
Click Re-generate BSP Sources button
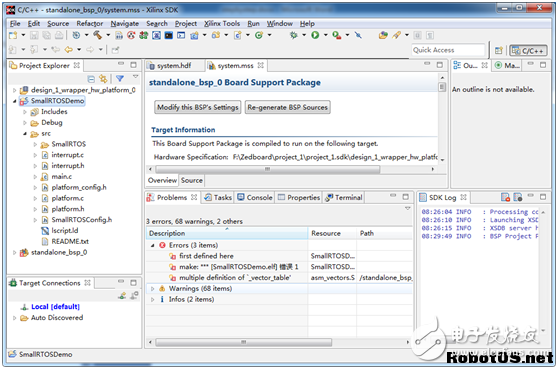click(288, 107)
